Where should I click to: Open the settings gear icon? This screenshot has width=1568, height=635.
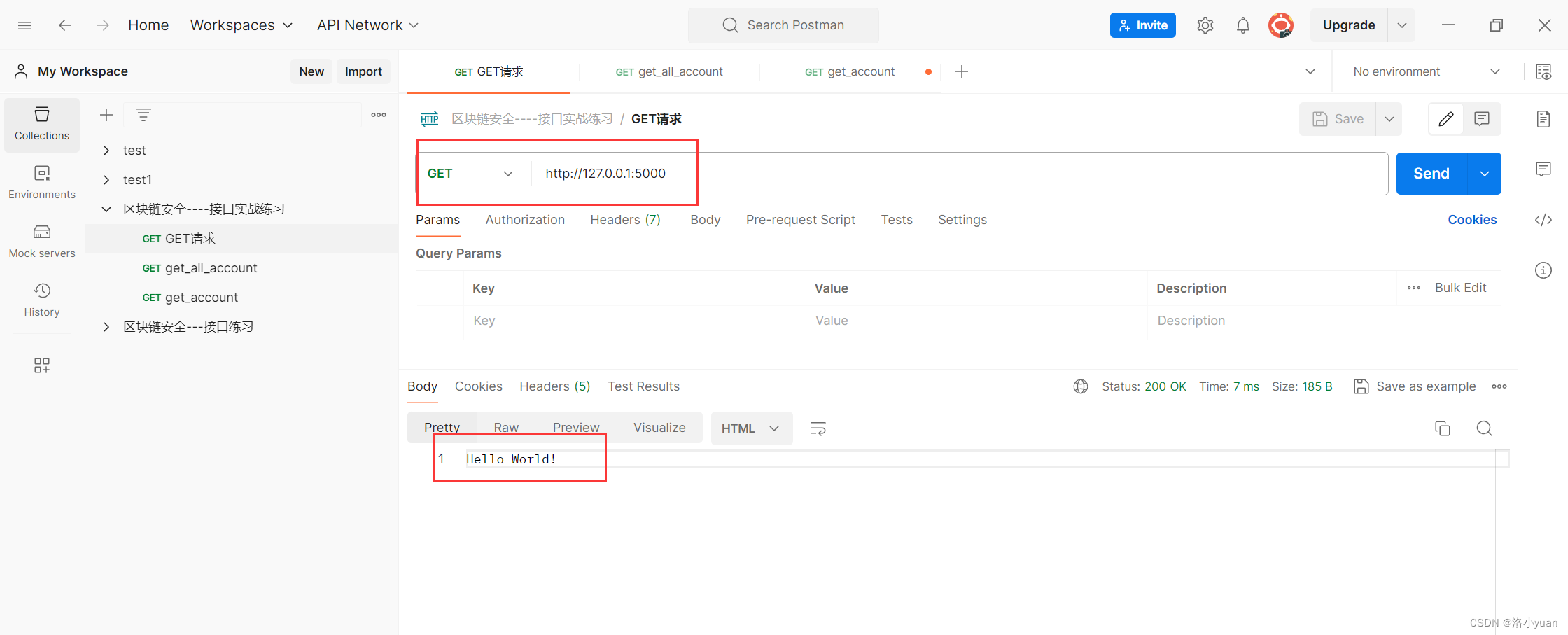pos(1205,25)
